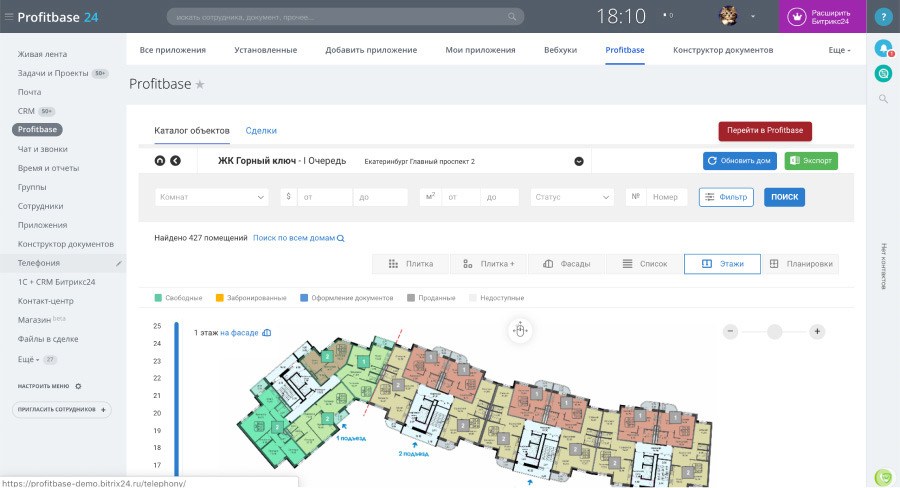This screenshot has width=900, height=488.
Task: Click the right panel search magnifier icon
Action: 883,99
